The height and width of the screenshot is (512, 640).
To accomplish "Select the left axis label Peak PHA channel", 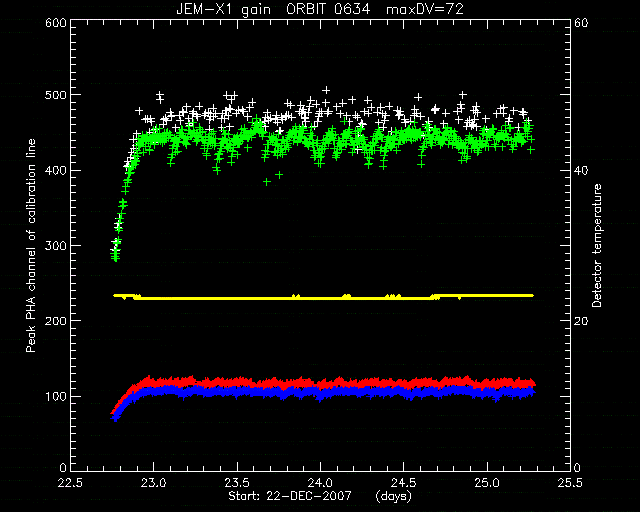I will coord(31,245).
